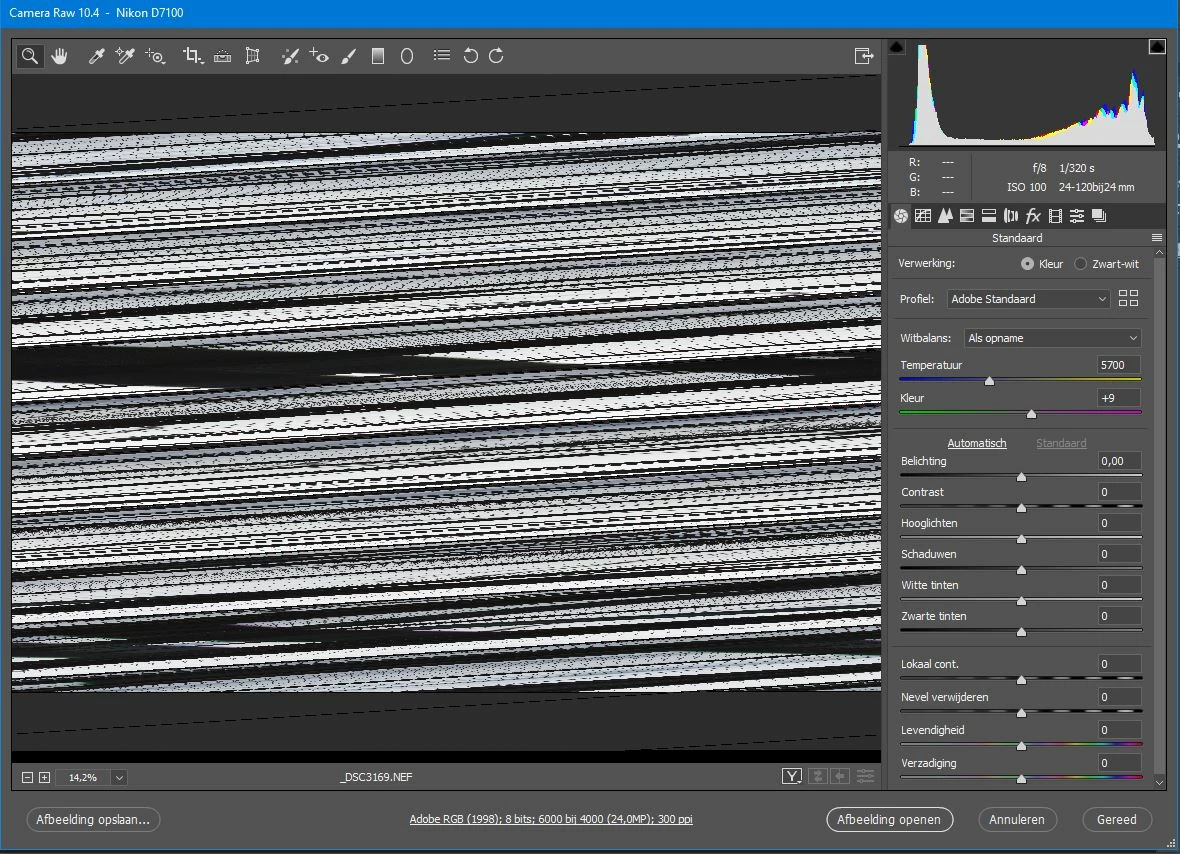Viewport: 1180px width, 854px height.
Task: Switch to the Detail tab
Action: (945, 217)
